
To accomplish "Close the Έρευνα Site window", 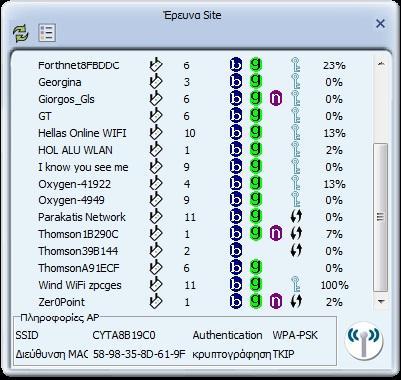I will pyautogui.click(x=380, y=24).
